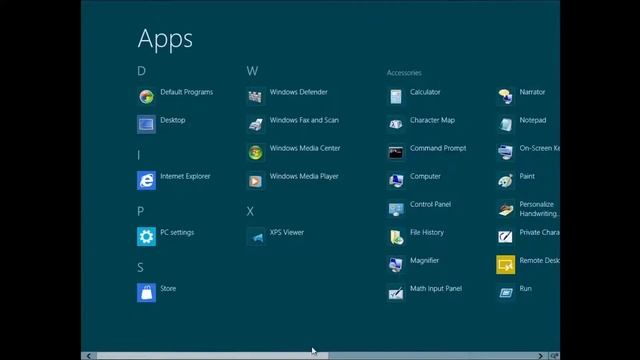Launch the Remote Desktop yellow icon

point(505,265)
